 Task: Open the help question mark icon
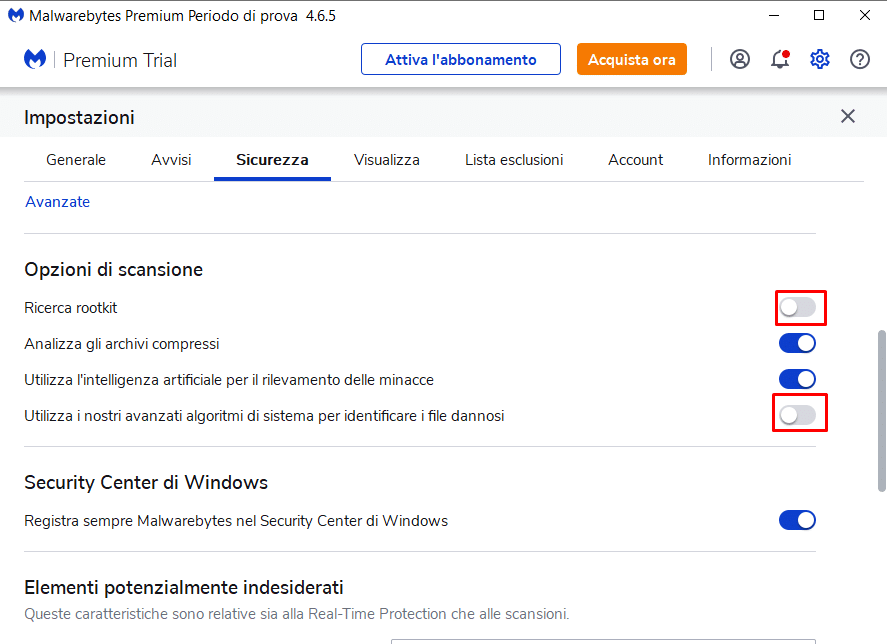860,59
